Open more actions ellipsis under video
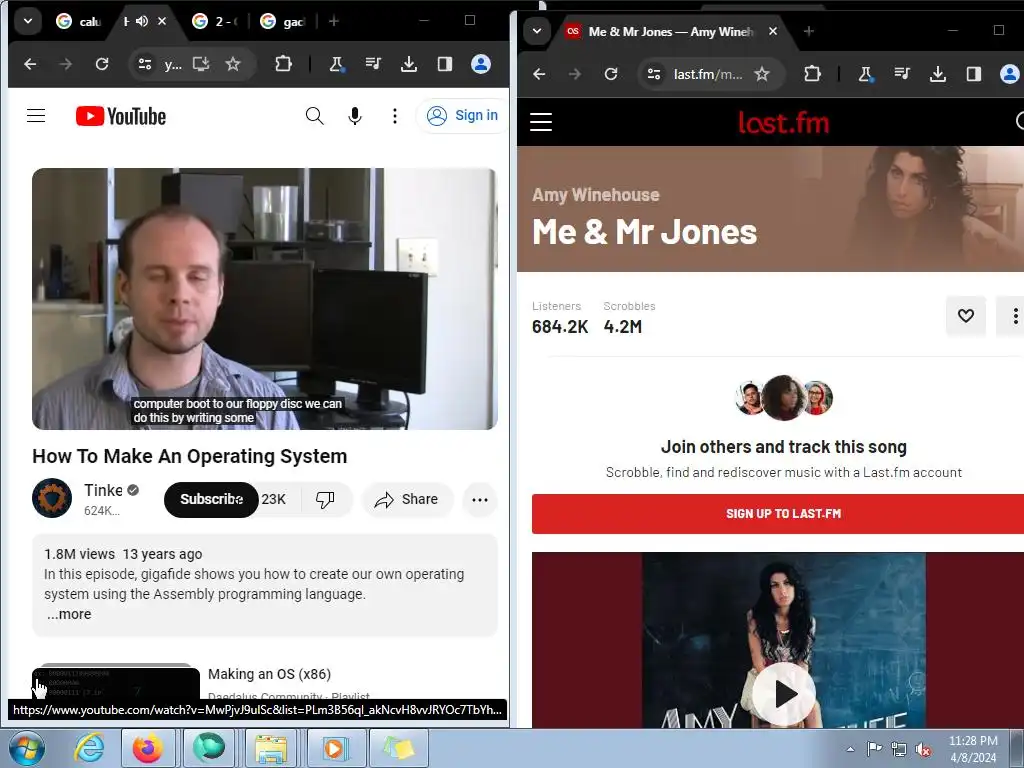The width and height of the screenshot is (1024, 768). 480,500
